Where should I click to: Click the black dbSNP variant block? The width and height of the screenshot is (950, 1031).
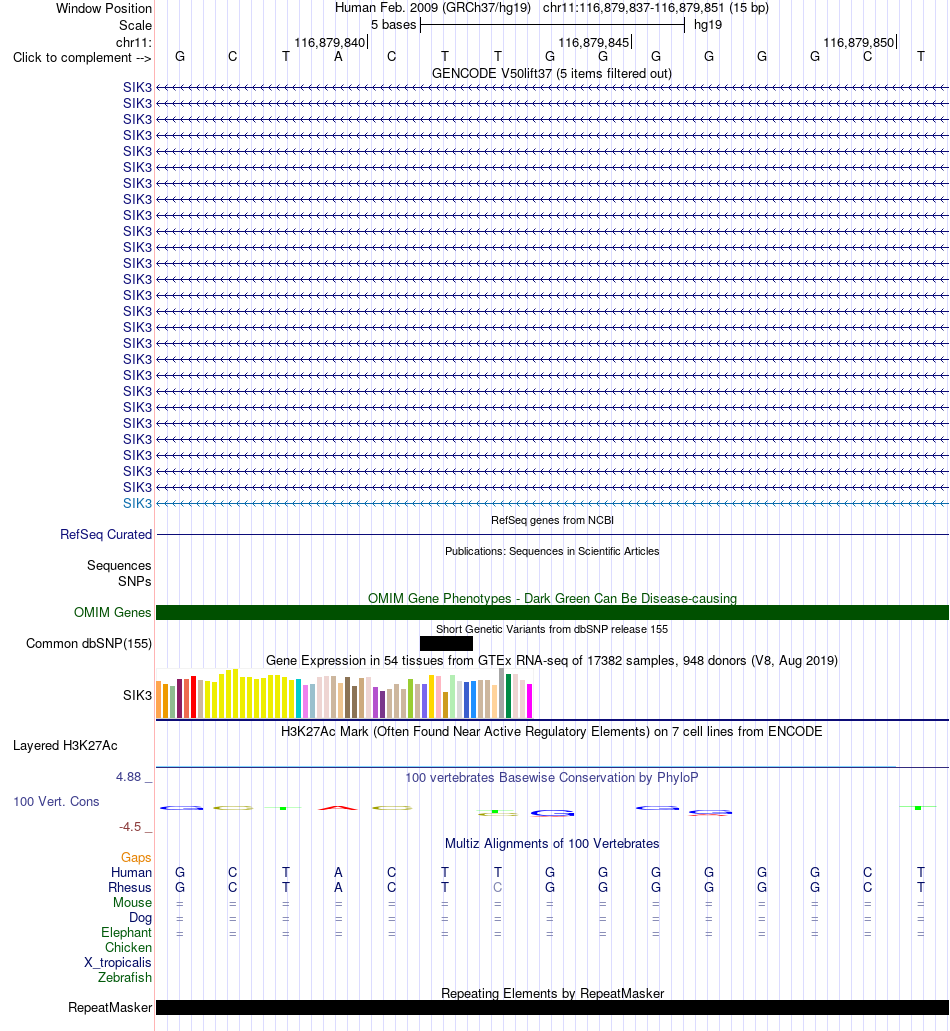446,644
